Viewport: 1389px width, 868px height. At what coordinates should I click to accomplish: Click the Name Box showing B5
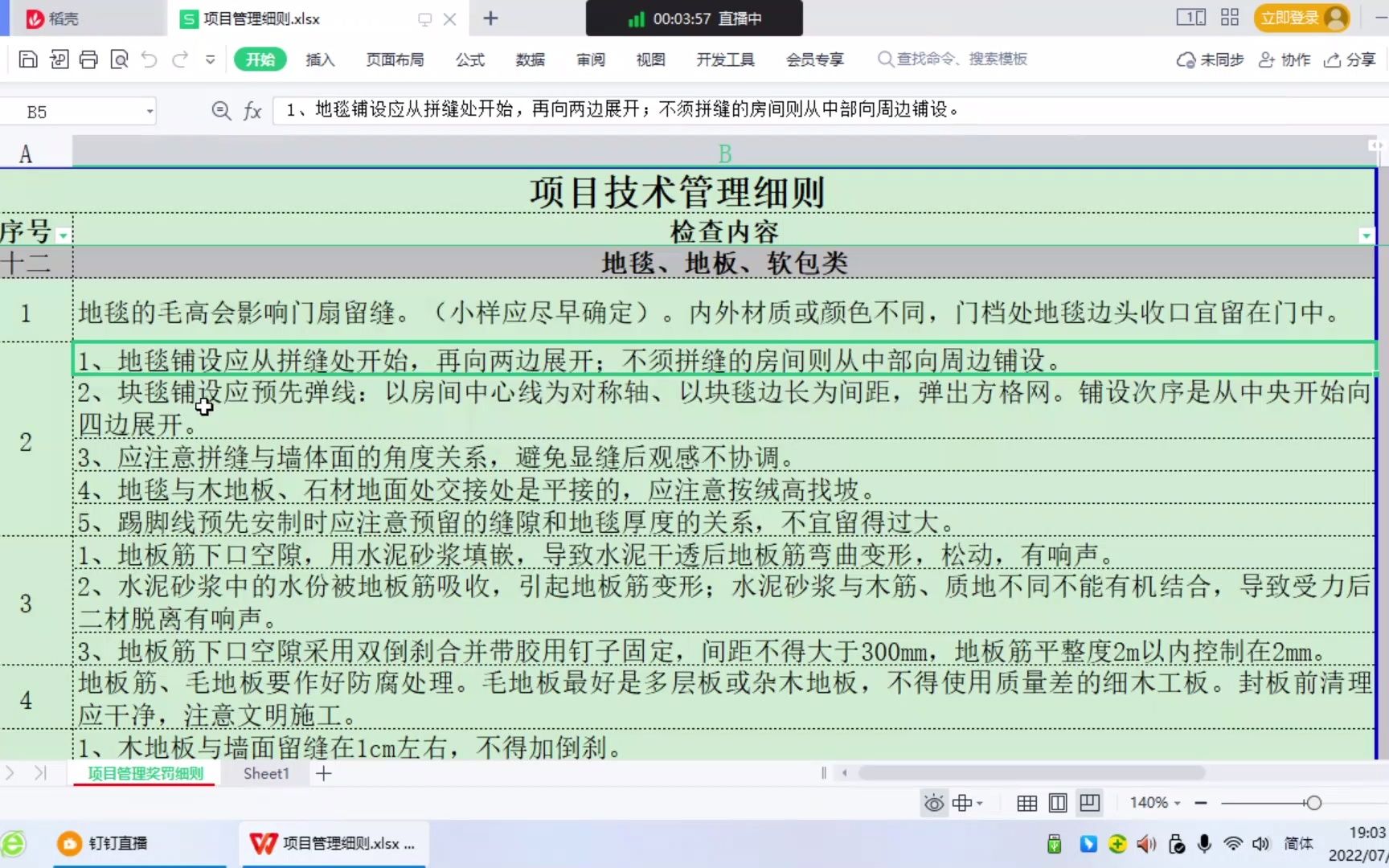[x=72, y=112]
